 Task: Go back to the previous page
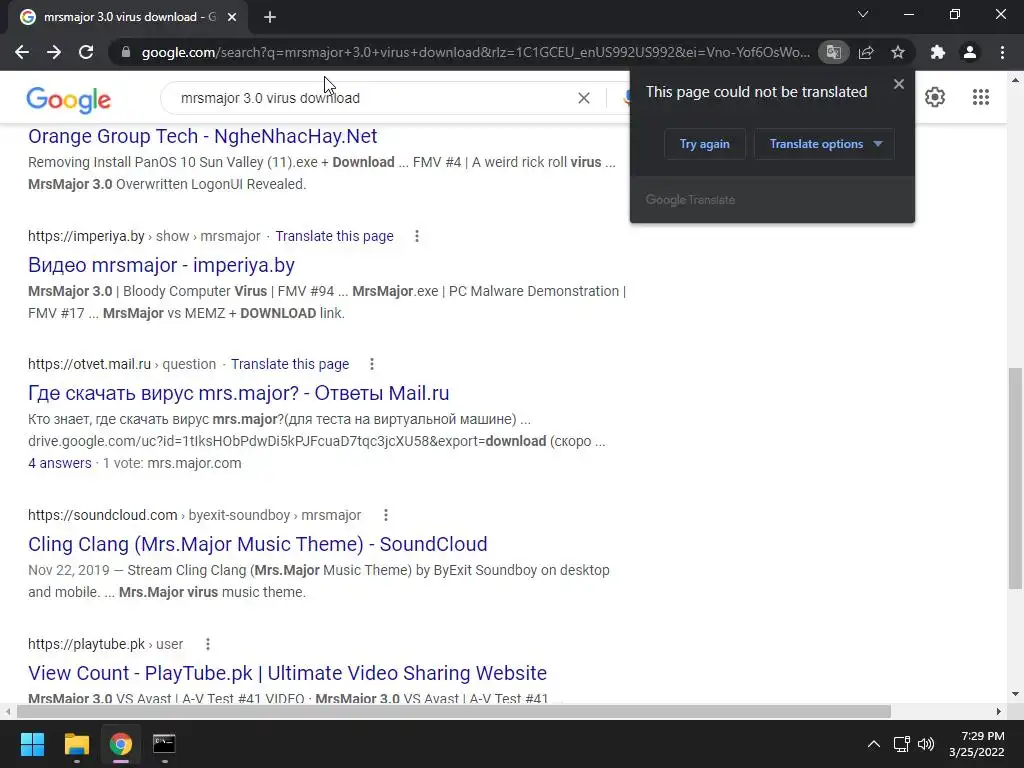click(22, 52)
